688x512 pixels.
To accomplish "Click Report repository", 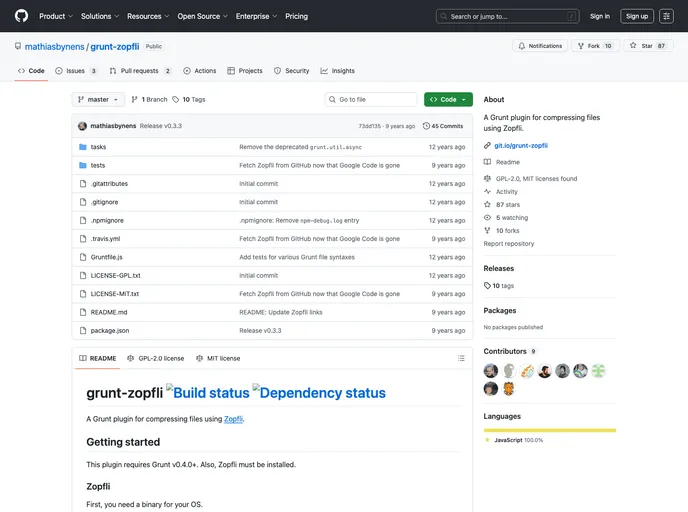I will [509, 243].
